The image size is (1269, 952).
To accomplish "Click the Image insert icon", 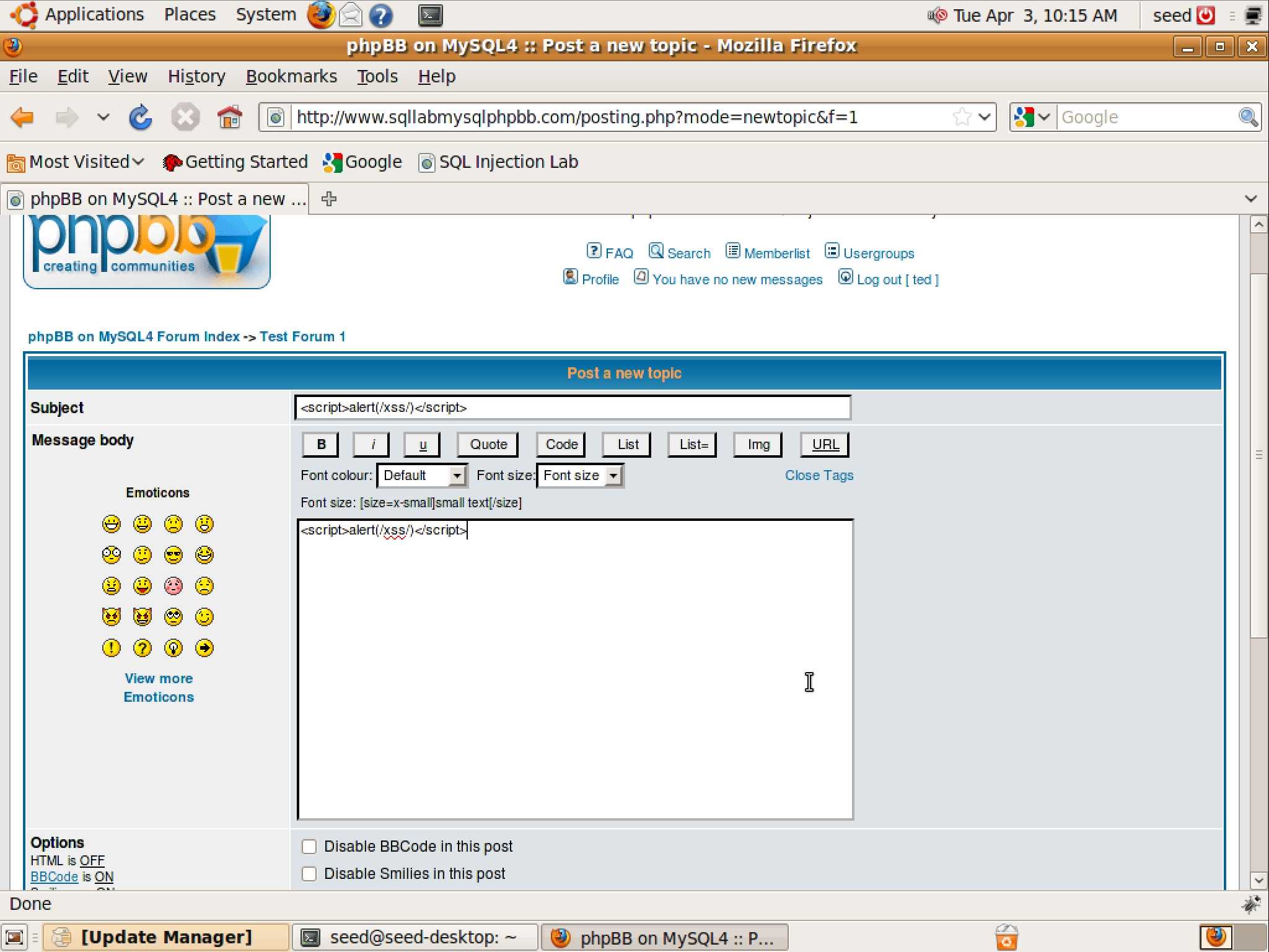I will coord(757,443).
